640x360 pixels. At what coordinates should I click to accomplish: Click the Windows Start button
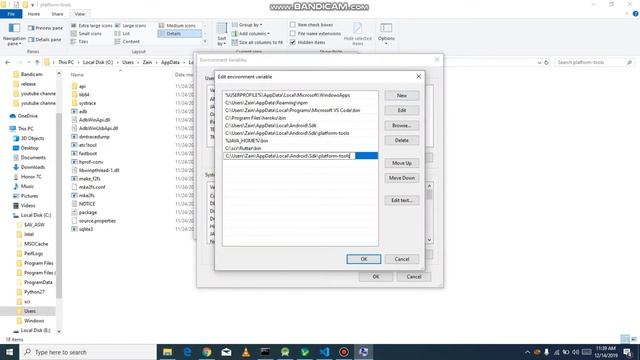[x=9, y=352]
